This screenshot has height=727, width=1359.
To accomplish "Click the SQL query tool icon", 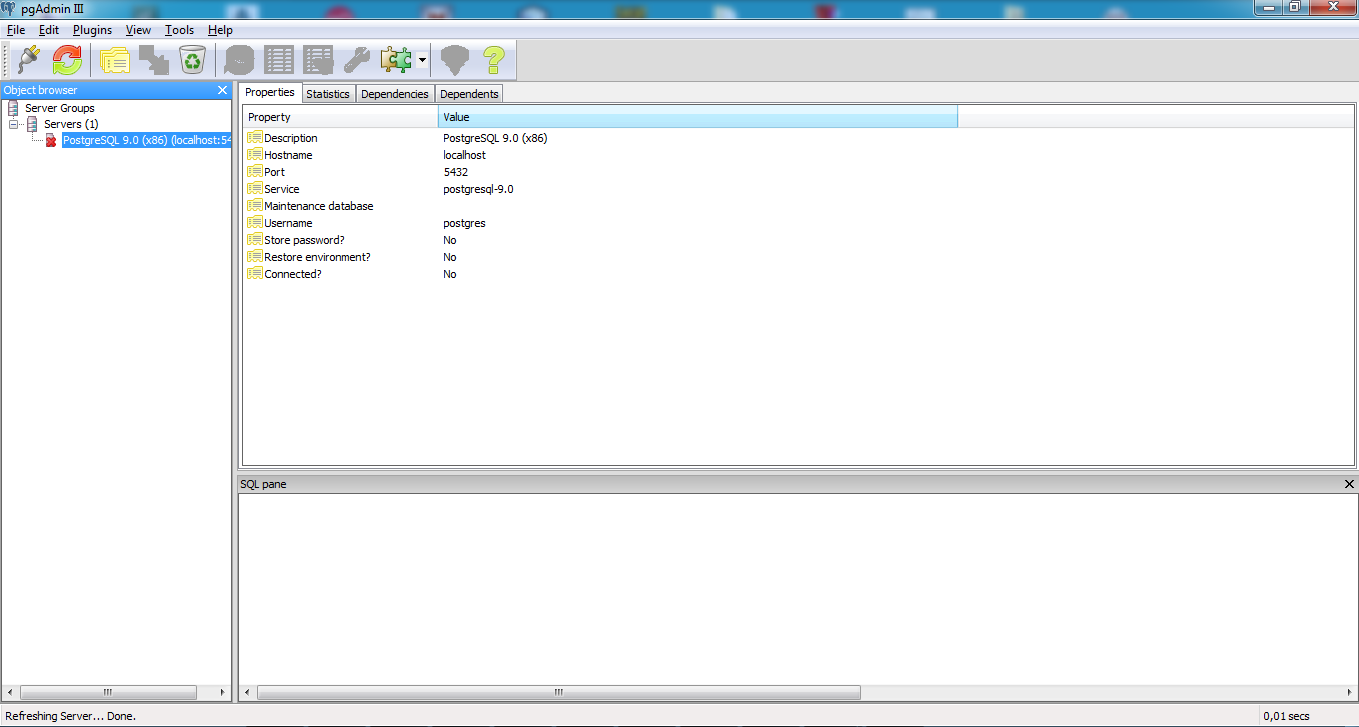I will pyautogui.click(x=240, y=60).
